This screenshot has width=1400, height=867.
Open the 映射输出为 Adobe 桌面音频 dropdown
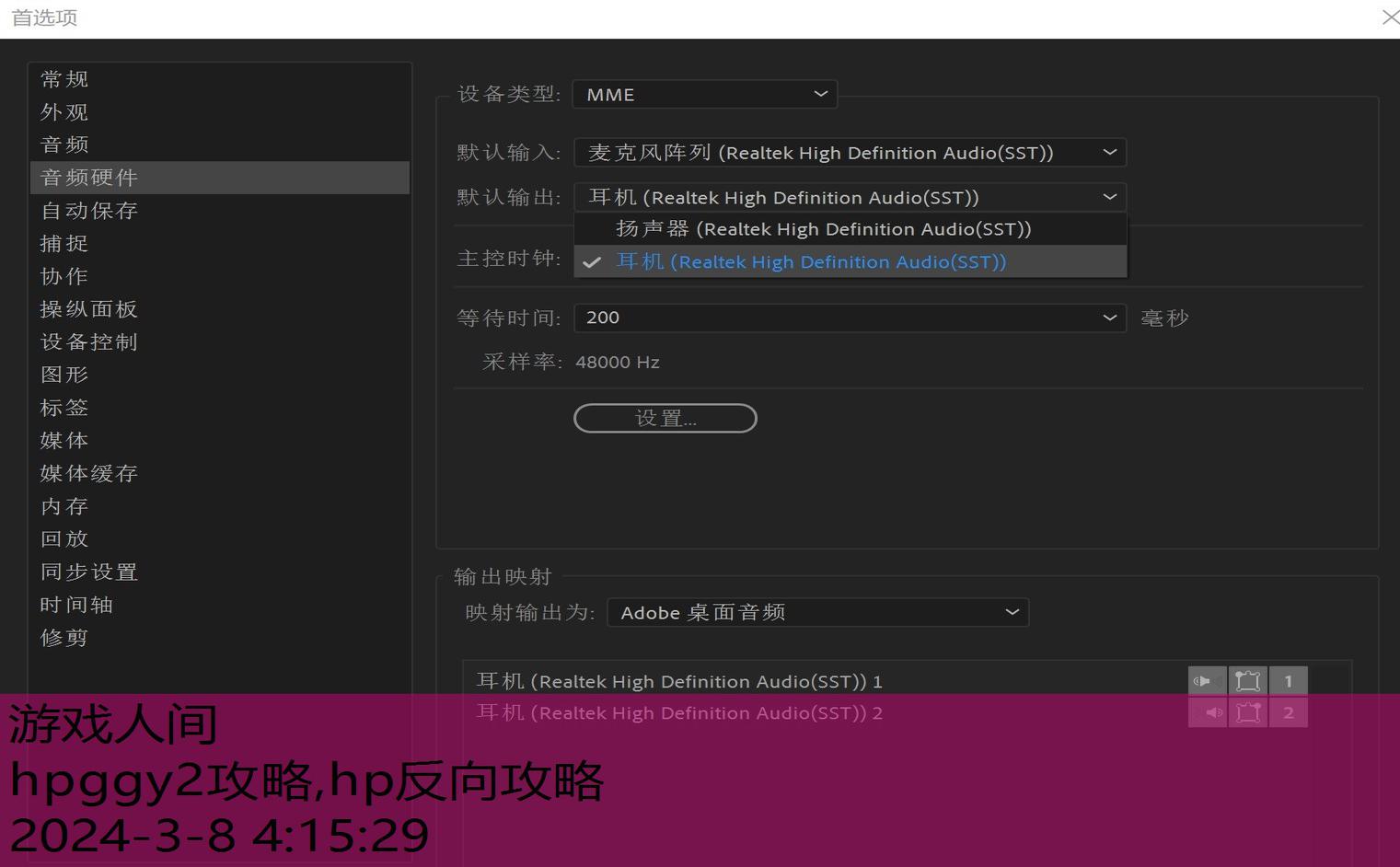pyautogui.click(x=818, y=612)
